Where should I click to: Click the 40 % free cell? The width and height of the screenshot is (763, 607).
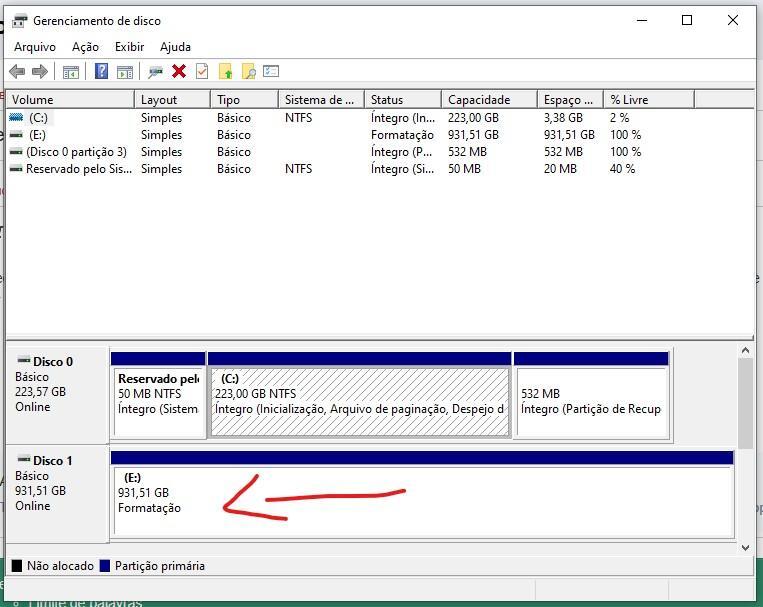622,169
